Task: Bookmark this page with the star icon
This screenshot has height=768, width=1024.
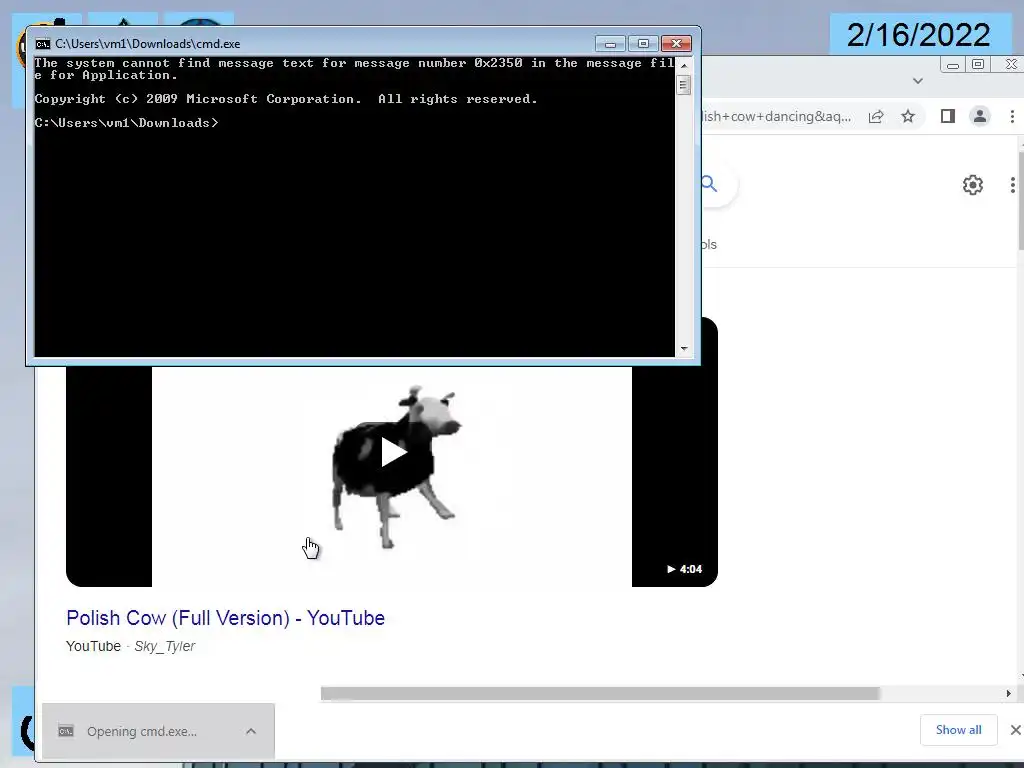Action: tap(908, 116)
